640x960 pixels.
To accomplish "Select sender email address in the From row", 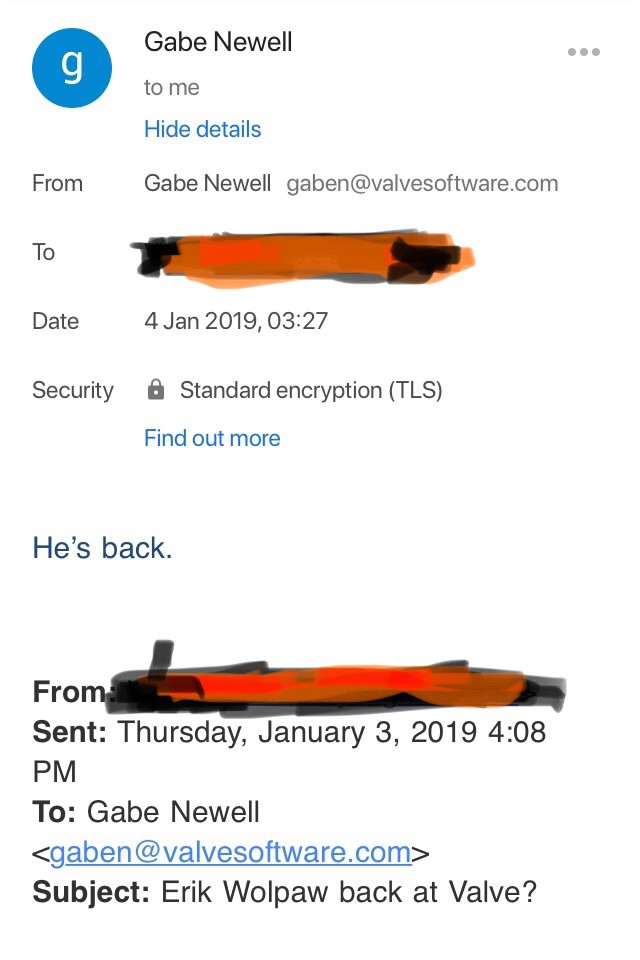I will (x=422, y=183).
